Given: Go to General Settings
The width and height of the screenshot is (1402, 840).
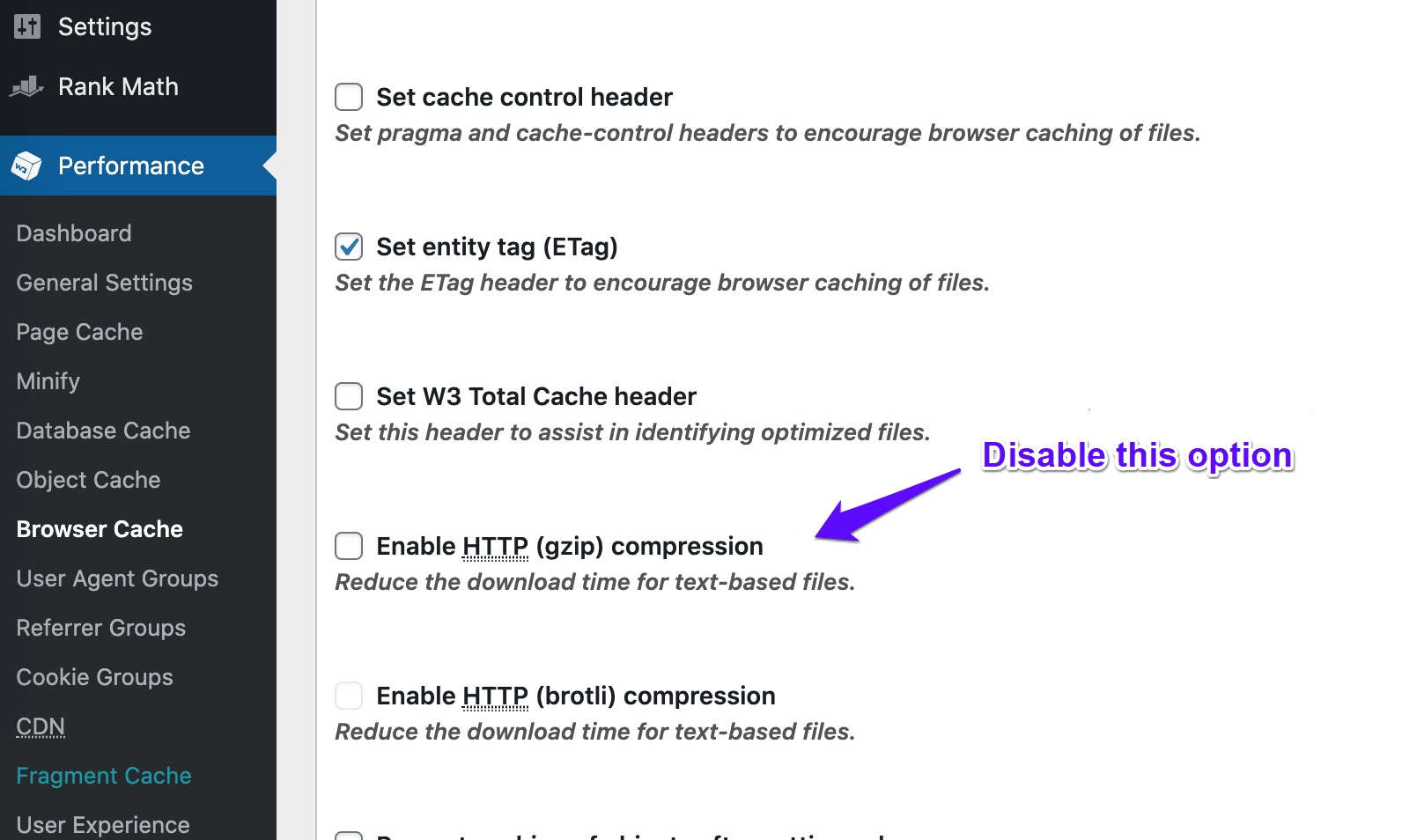Looking at the screenshot, I should point(104,283).
